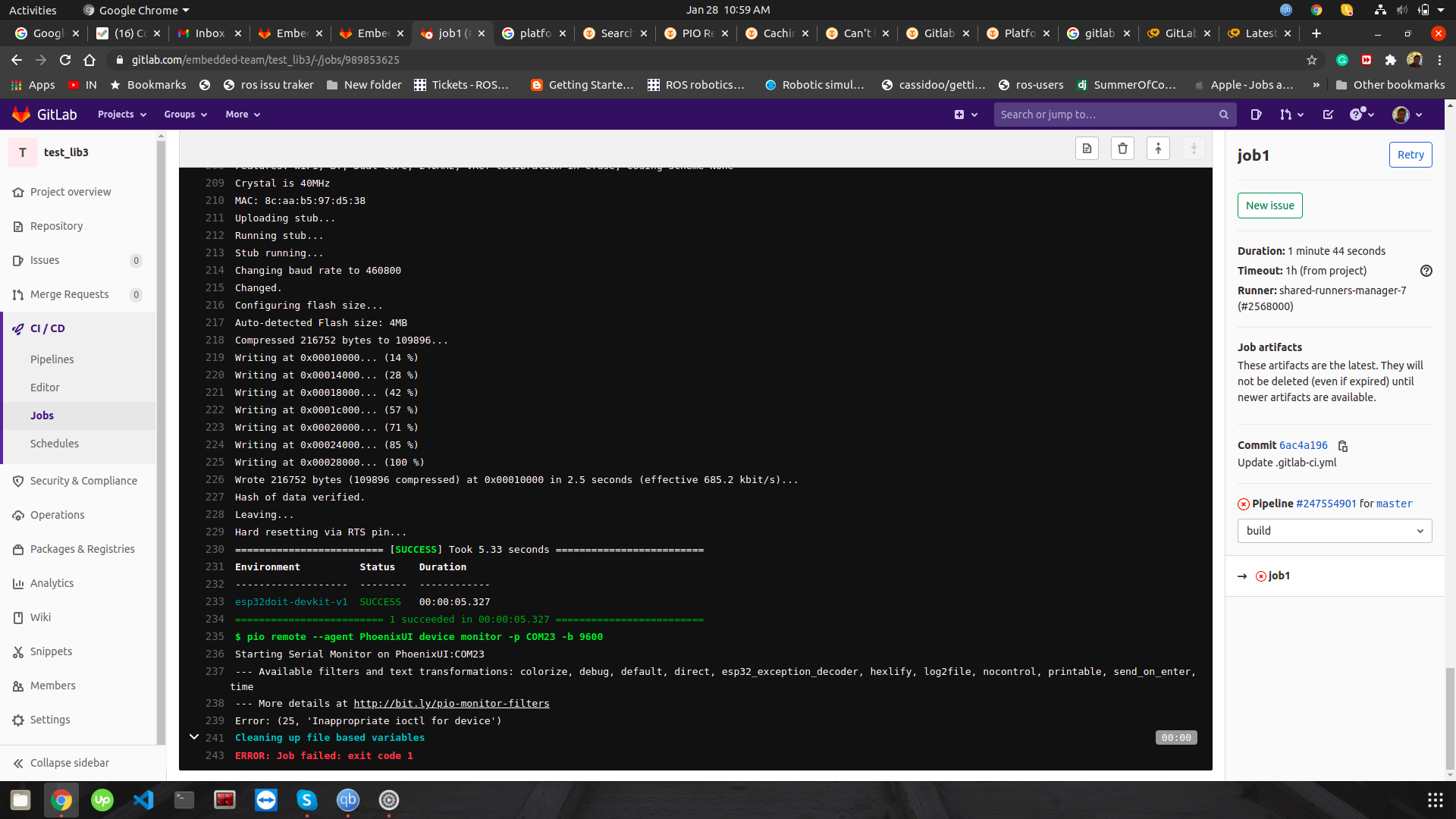Show all applications grid
Screen dimensions: 1456x819
(1435, 800)
